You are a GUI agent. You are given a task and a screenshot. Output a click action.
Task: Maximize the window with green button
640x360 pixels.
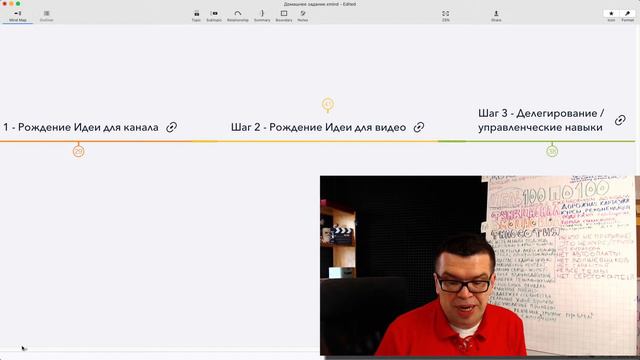(18, 4)
